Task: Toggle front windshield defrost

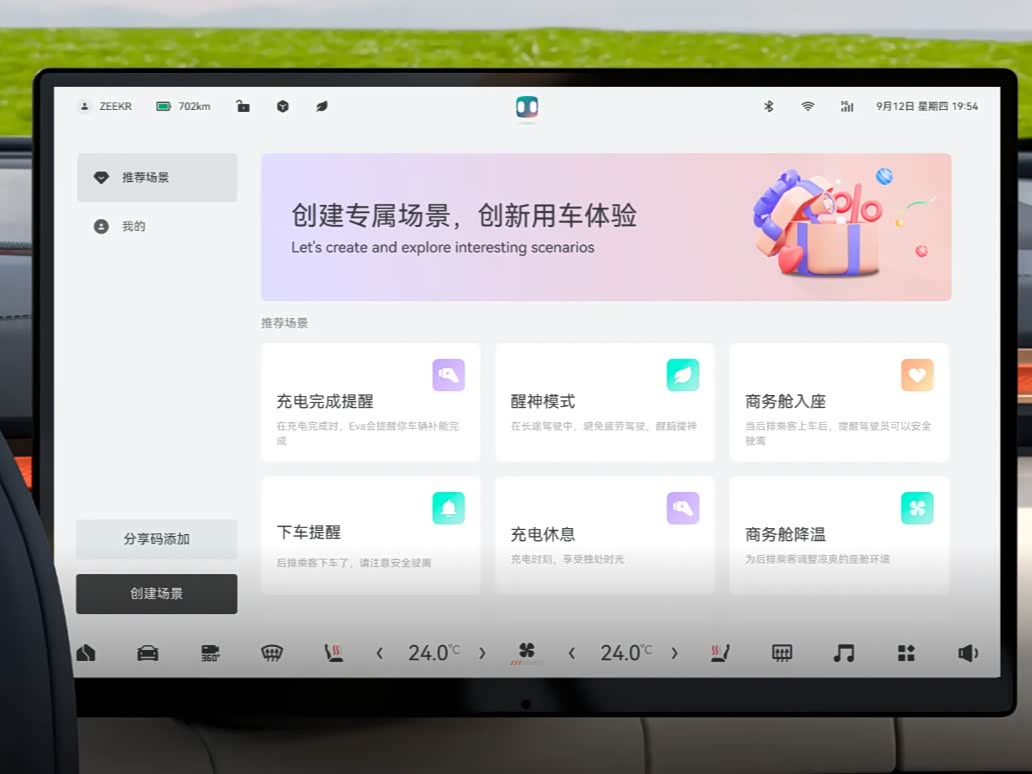Action: 271,653
